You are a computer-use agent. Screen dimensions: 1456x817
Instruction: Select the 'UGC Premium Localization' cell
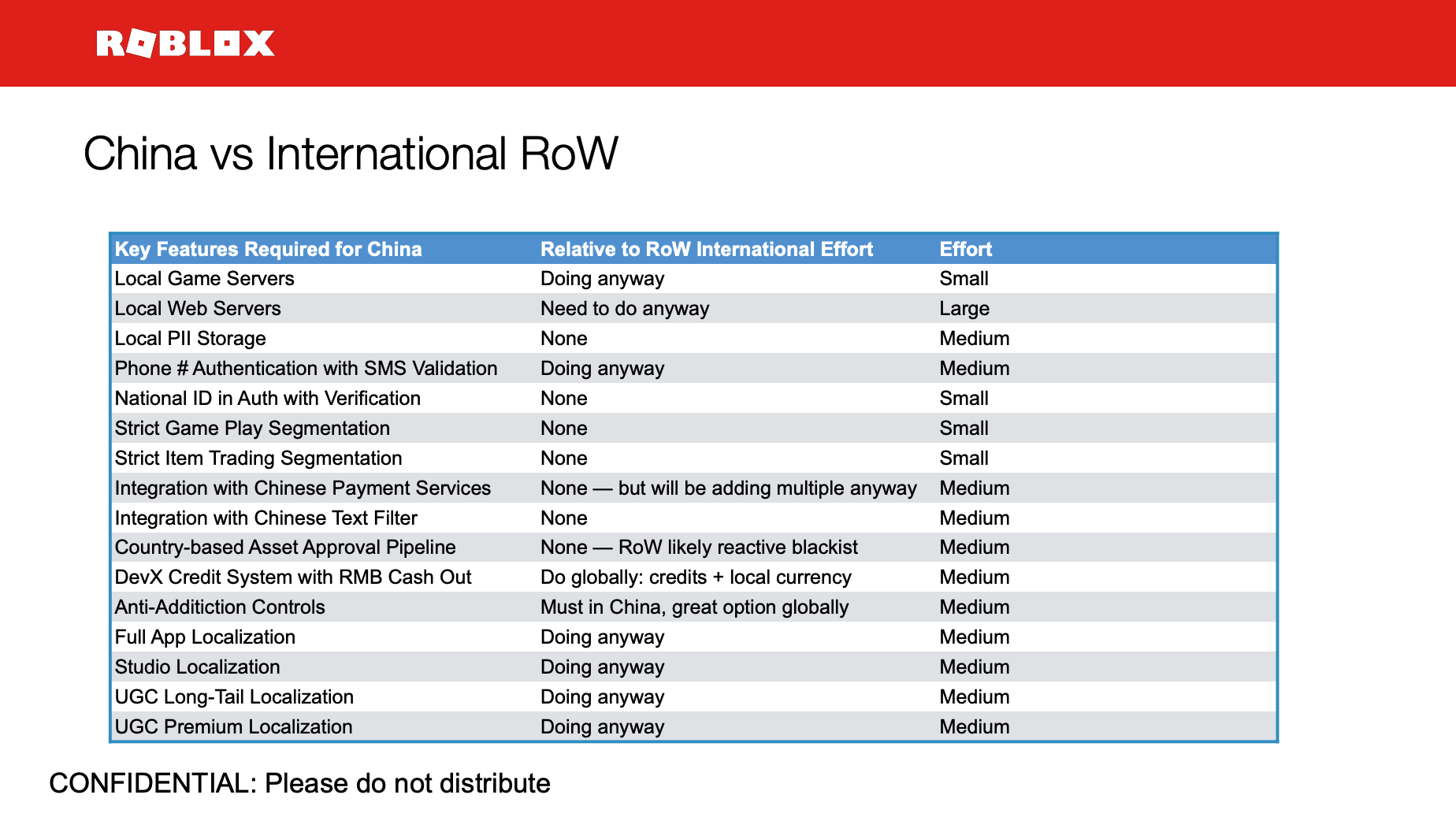pos(233,727)
